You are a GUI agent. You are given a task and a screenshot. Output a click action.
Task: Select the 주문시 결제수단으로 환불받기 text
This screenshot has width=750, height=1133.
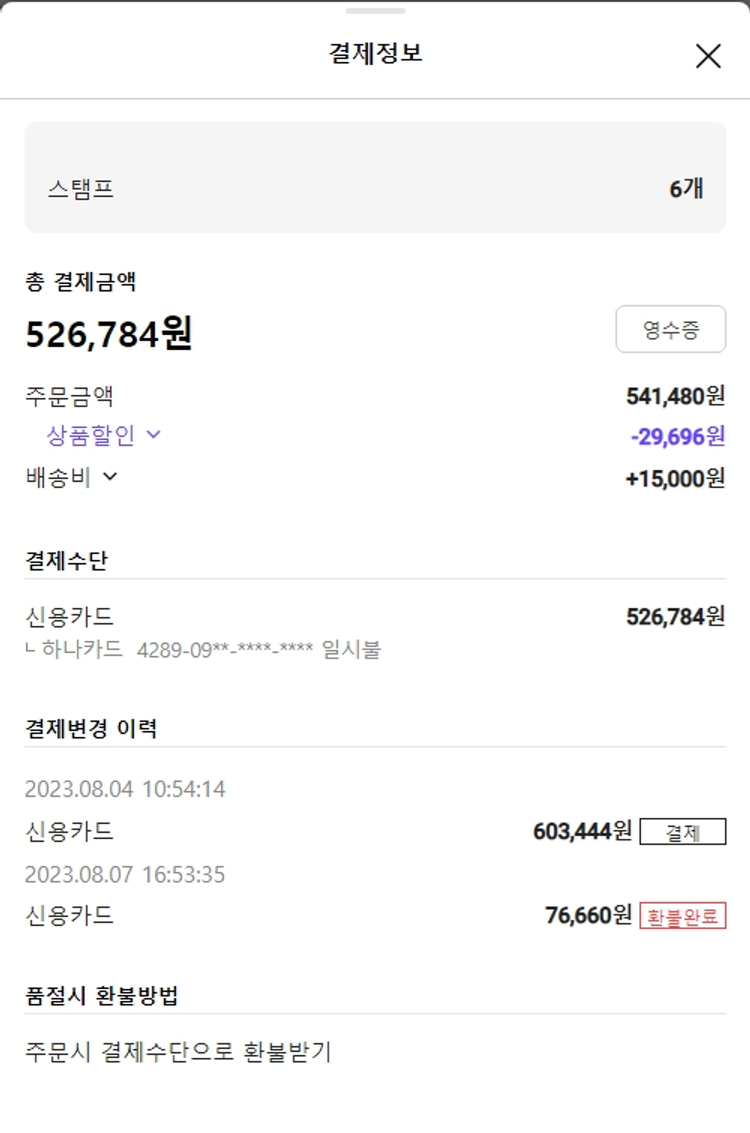click(178, 1052)
